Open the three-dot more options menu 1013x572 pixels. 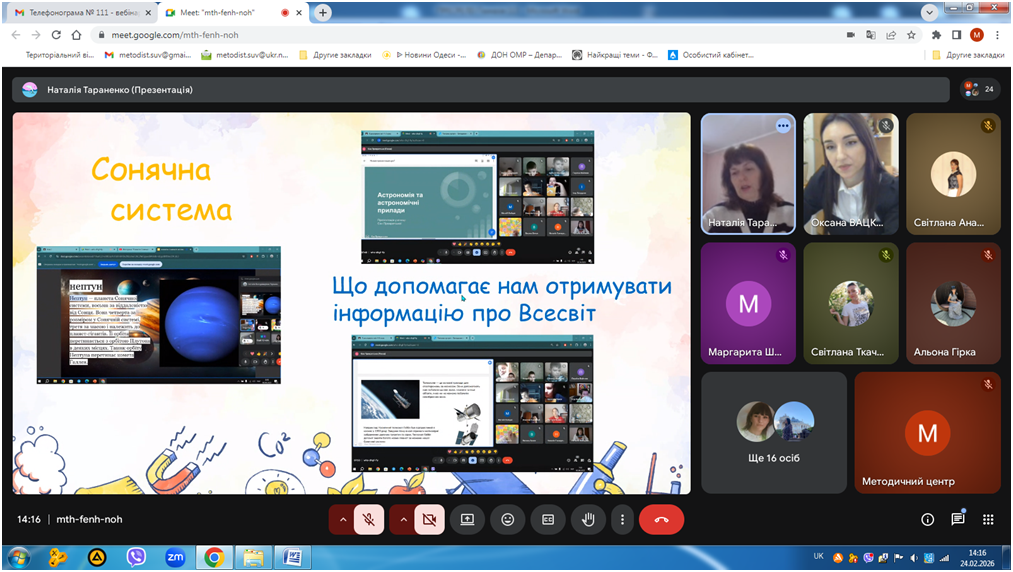(623, 520)
